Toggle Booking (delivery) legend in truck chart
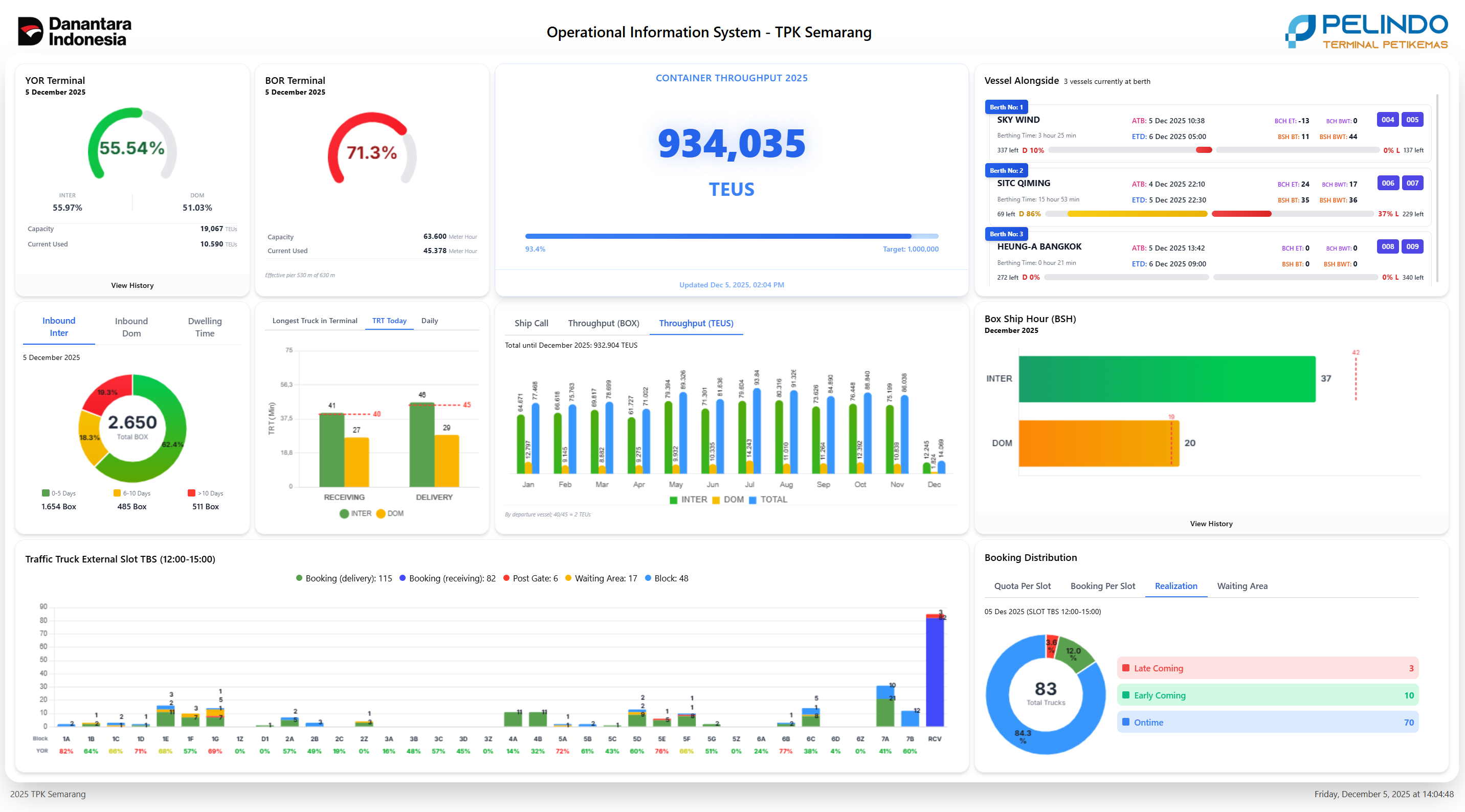 344,578
